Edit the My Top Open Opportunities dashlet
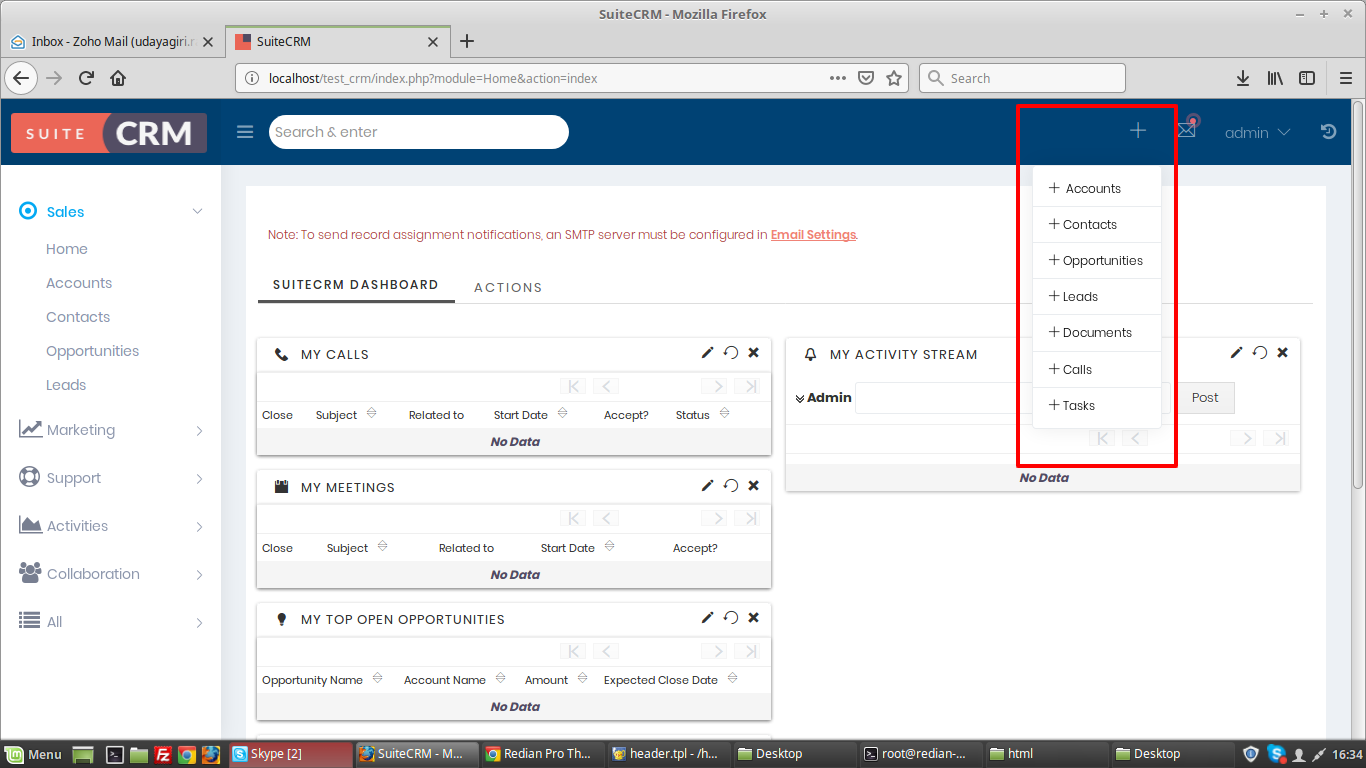The image size is (1366, 768). (x=707, y=617)
